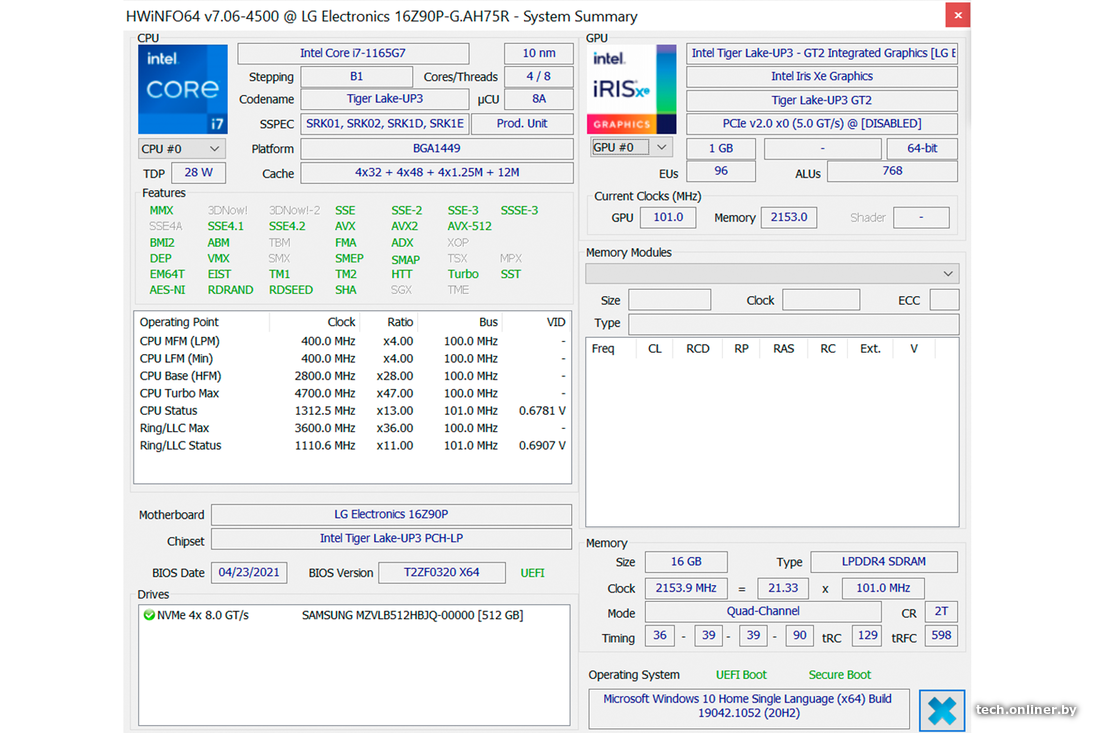
Task: Select the SAMSUNG MZVLB512HBJQ drive entry
Action: [x=411, y=615]
